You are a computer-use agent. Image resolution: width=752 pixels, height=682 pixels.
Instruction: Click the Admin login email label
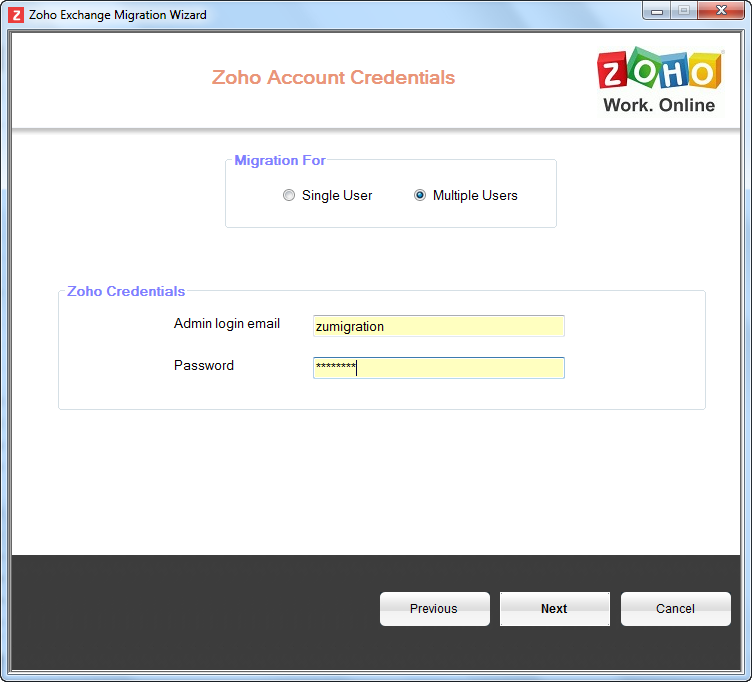226,324
